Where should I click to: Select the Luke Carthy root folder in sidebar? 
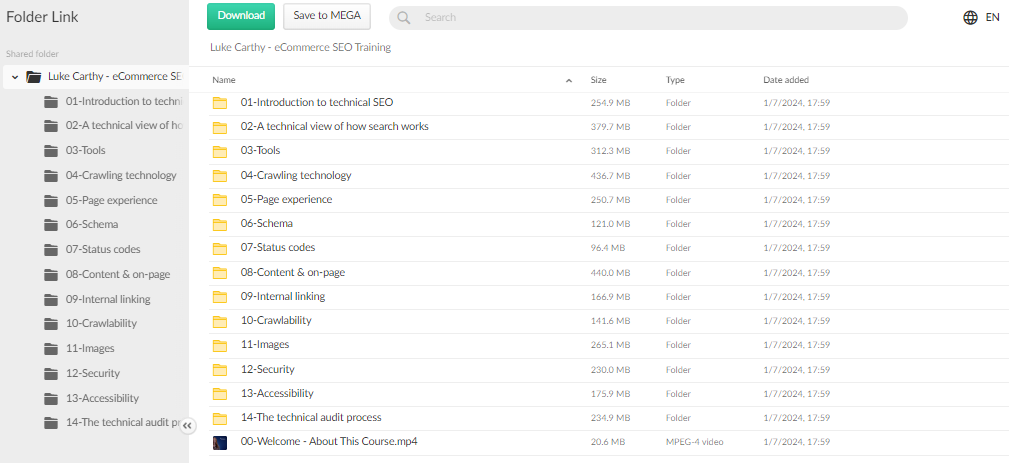click(97, 77)
